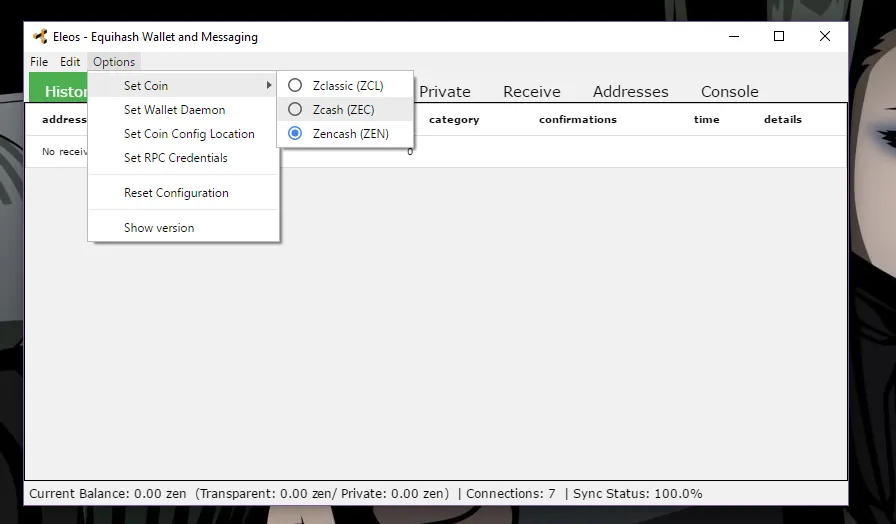This screenshot has width=896, height=524.
Task: Expand the Set Coin submenu arrow
Action: point(269,85)
